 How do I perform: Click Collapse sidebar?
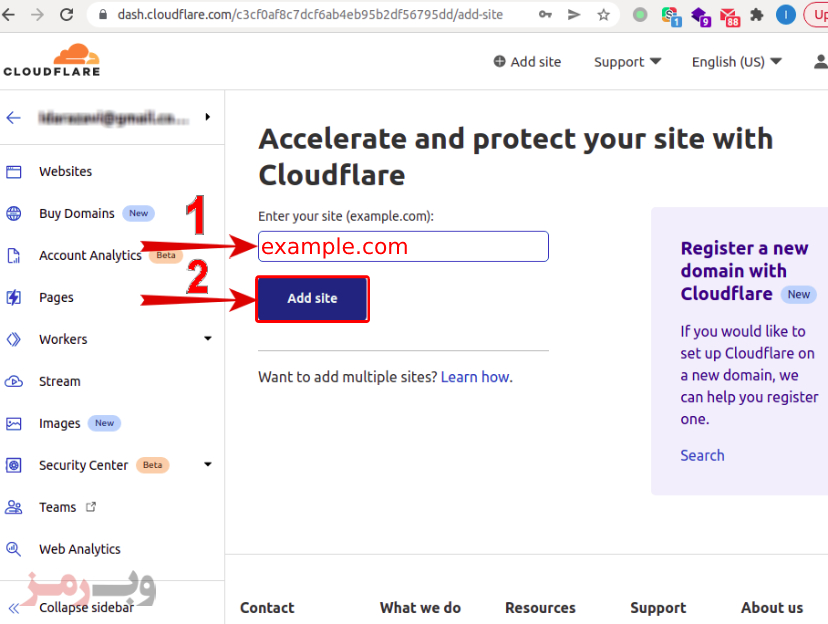(x=87, y=608)
